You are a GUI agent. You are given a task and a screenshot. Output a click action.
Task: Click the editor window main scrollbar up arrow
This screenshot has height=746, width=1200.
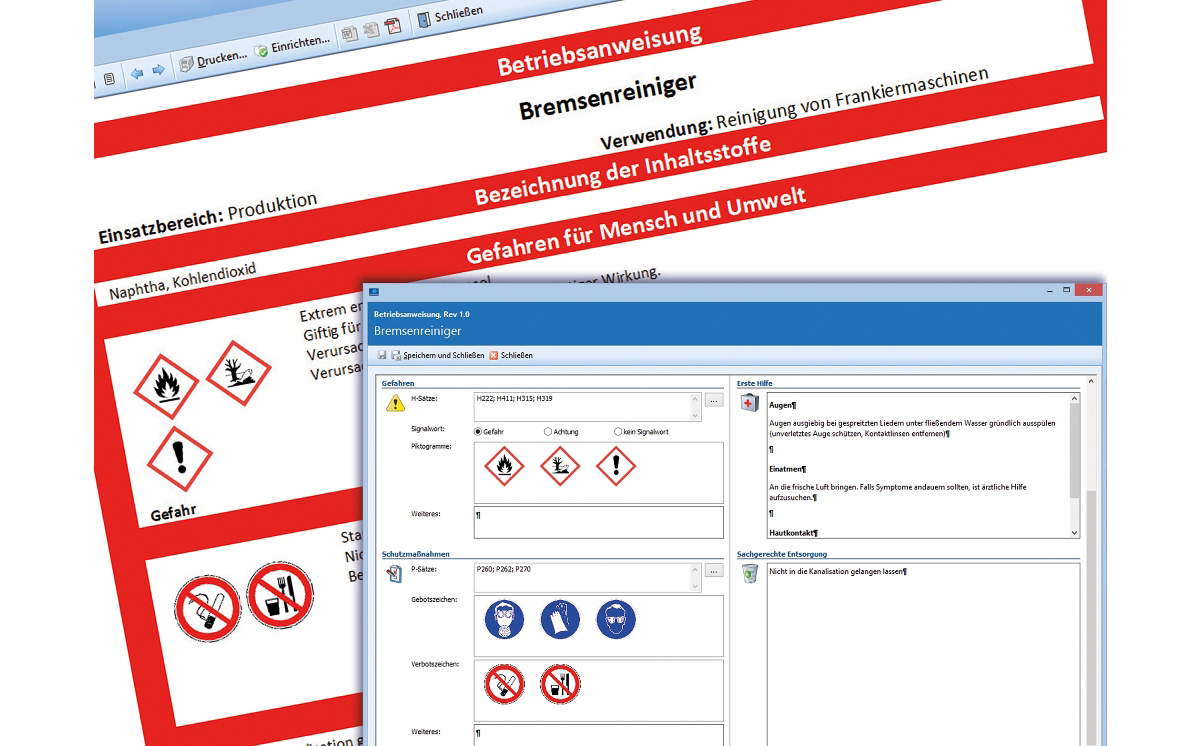coord(1091,381)
